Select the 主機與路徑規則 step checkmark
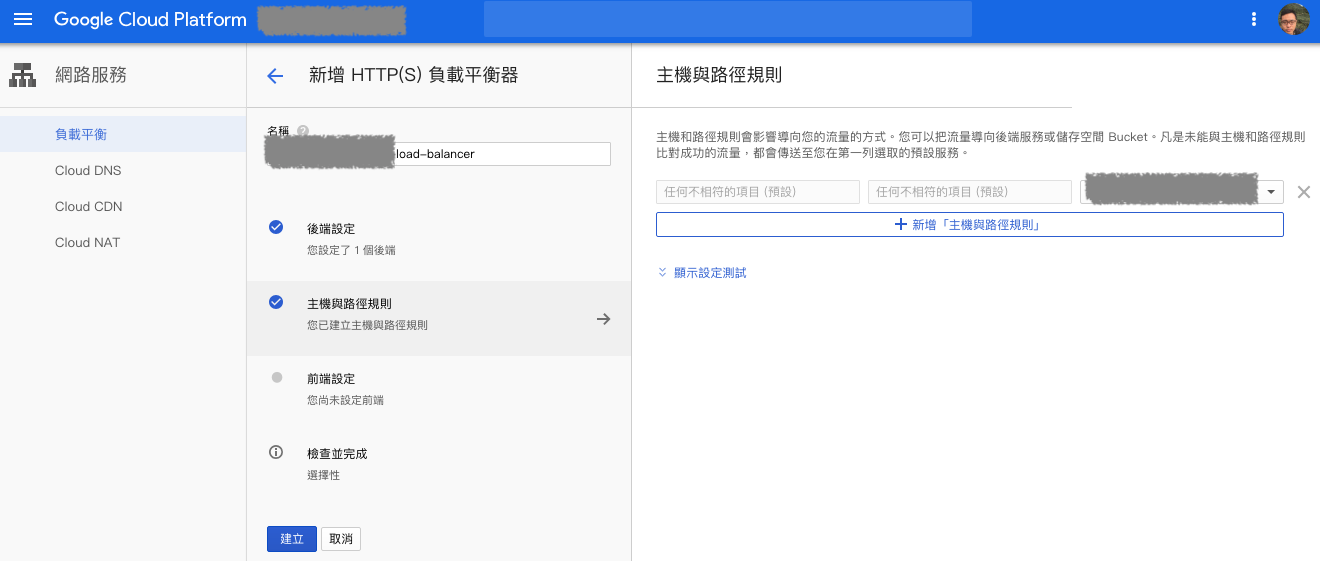This screenshot has height=561, width=1320. coord(276,302)
